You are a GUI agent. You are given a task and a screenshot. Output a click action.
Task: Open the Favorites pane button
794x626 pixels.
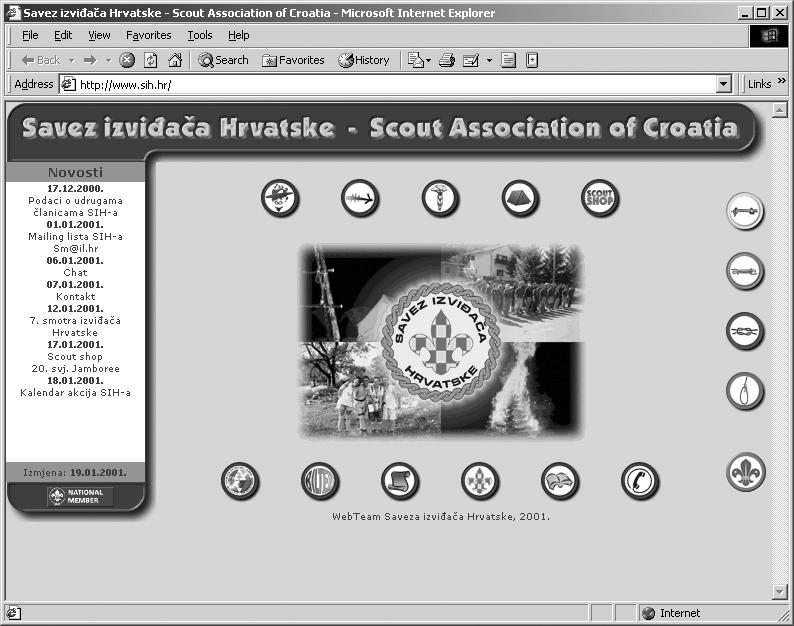coord(293,60)
